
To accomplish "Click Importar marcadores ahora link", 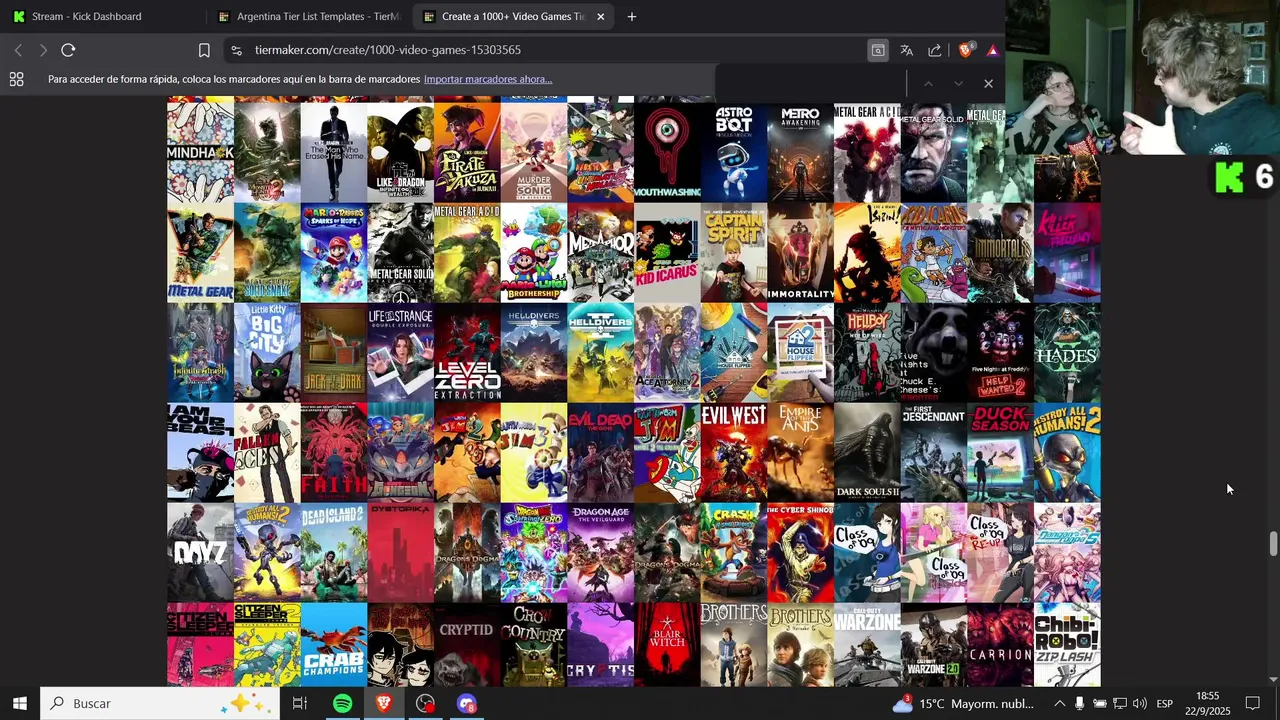I will pos(487,79).
